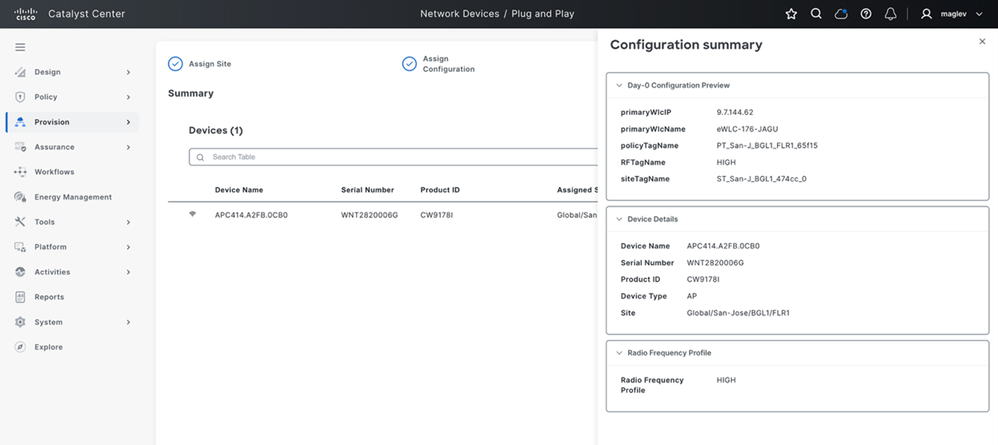This screenshot has height=445, width=998.
Task: Sort by Device Name column header
Action: [x=239, y=190]
